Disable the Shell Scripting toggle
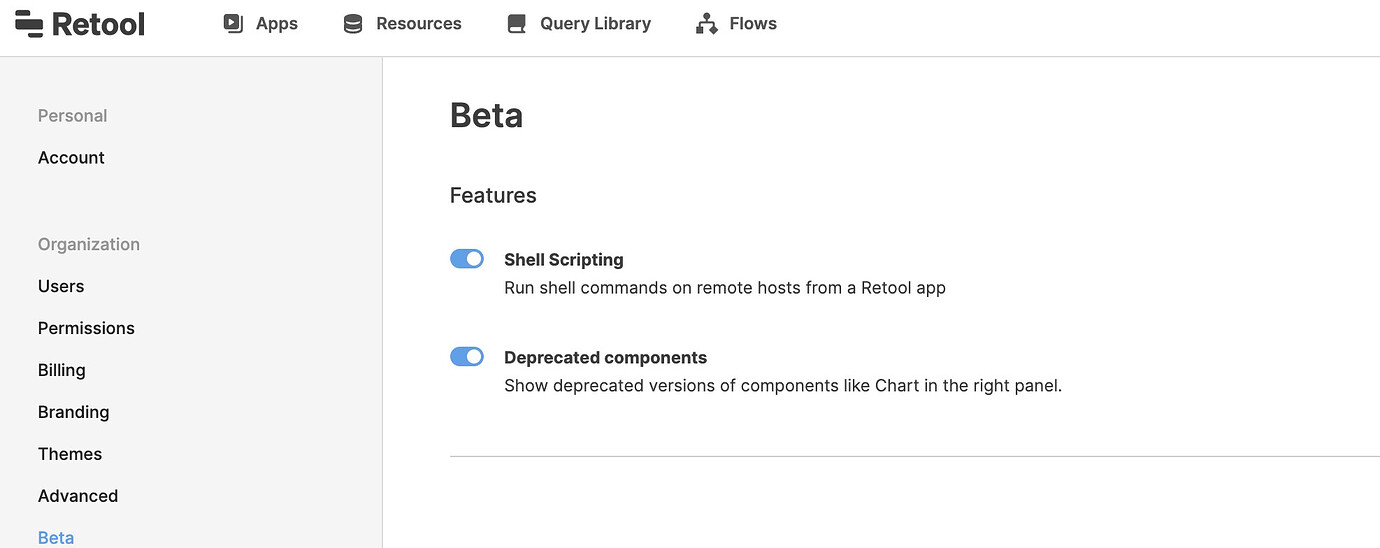Screen dimensions: 1380x548 tap(467, 259)
